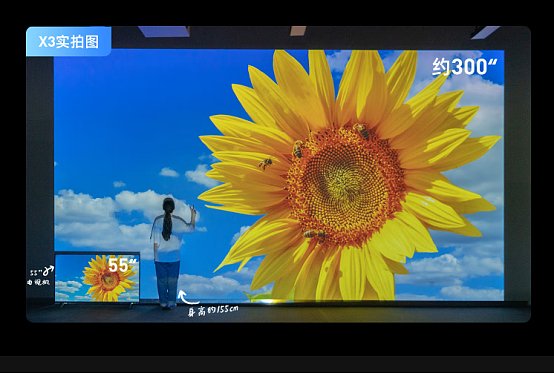
Task: Open the small 55-inch TV image
Action: [x=97, y=277]
